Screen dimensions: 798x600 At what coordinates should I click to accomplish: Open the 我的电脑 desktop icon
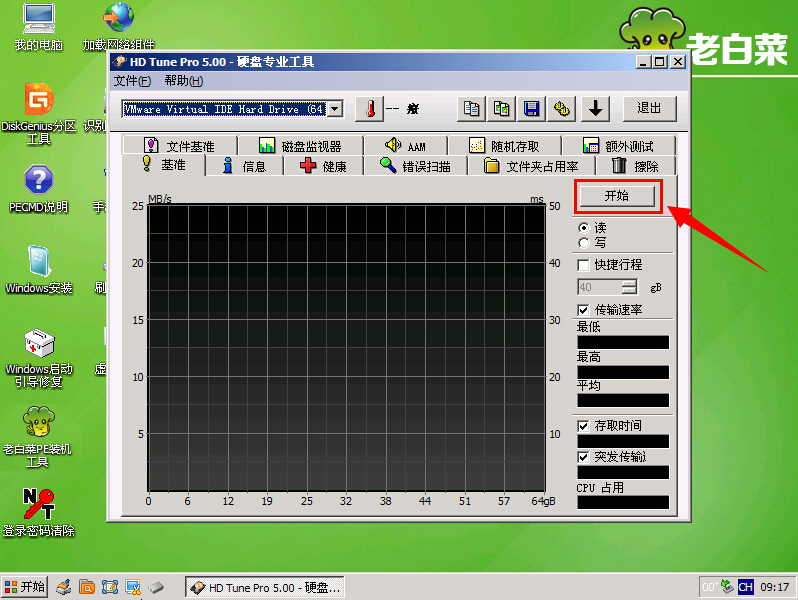pos(39,26)
